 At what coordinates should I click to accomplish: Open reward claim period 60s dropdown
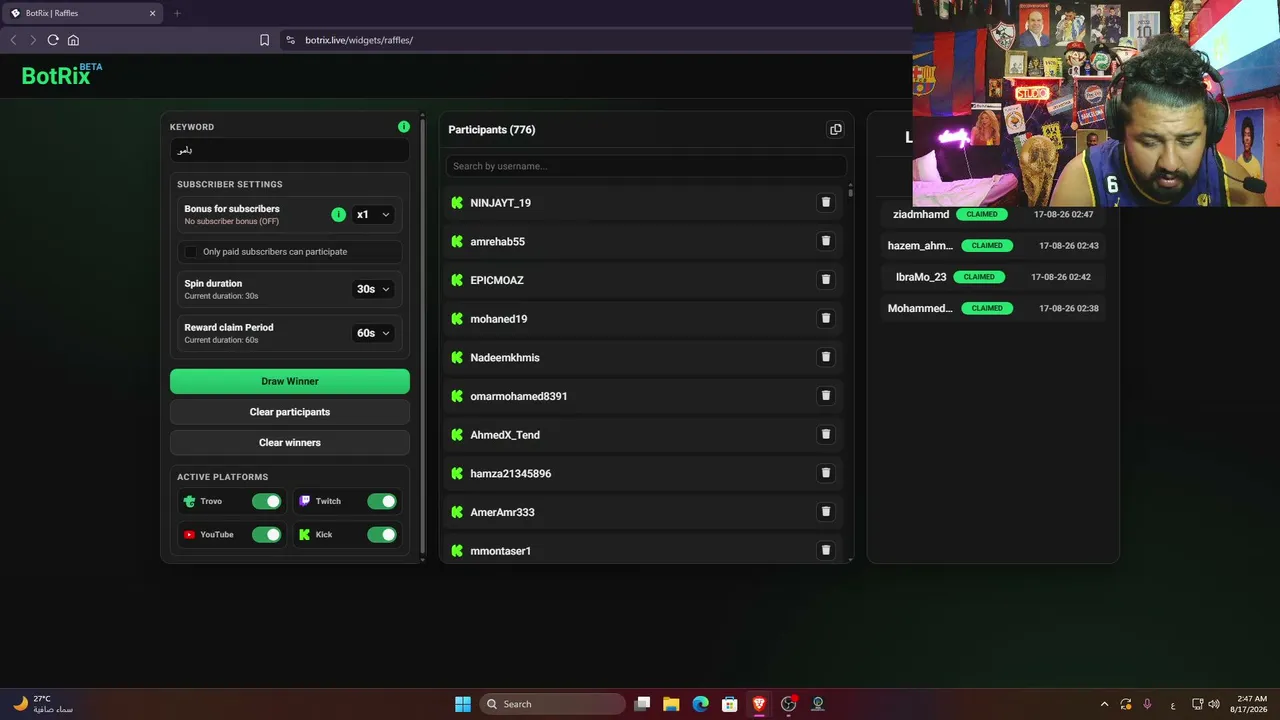click(373, 333)
